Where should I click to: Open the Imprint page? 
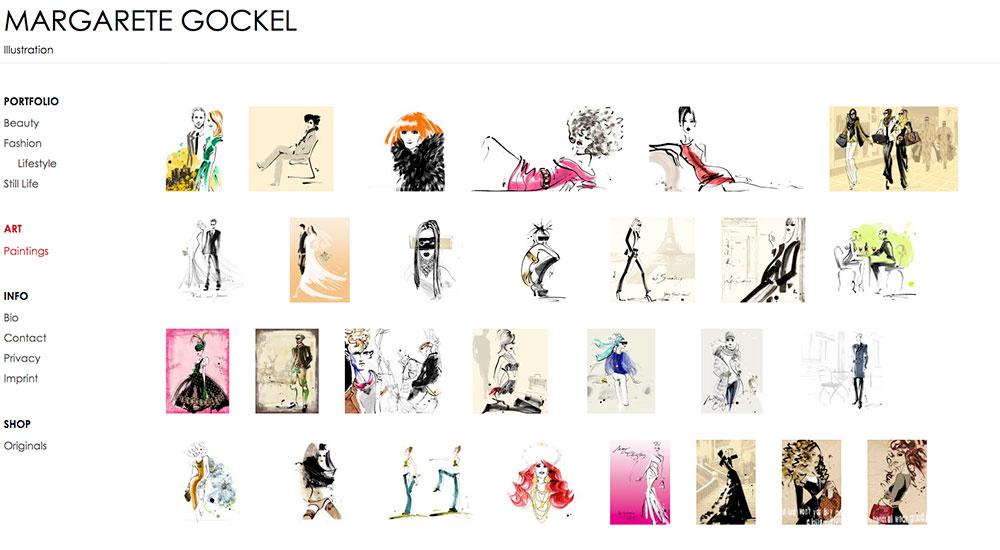(20, 378)
